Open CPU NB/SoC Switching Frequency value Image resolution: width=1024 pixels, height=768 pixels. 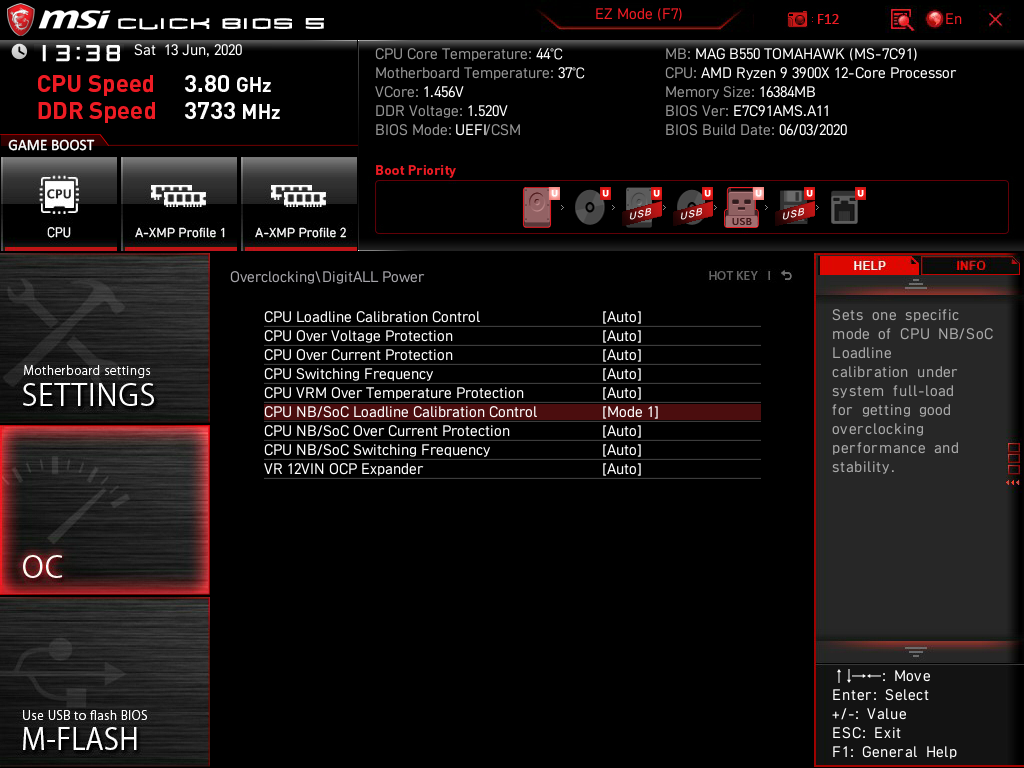(622, 450)
